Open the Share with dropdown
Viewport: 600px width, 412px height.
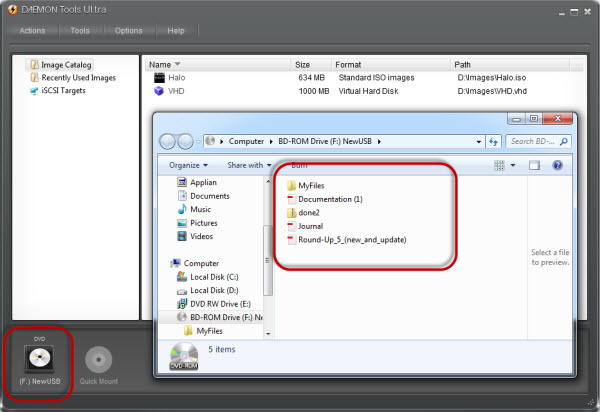click(x=249, y=165)
